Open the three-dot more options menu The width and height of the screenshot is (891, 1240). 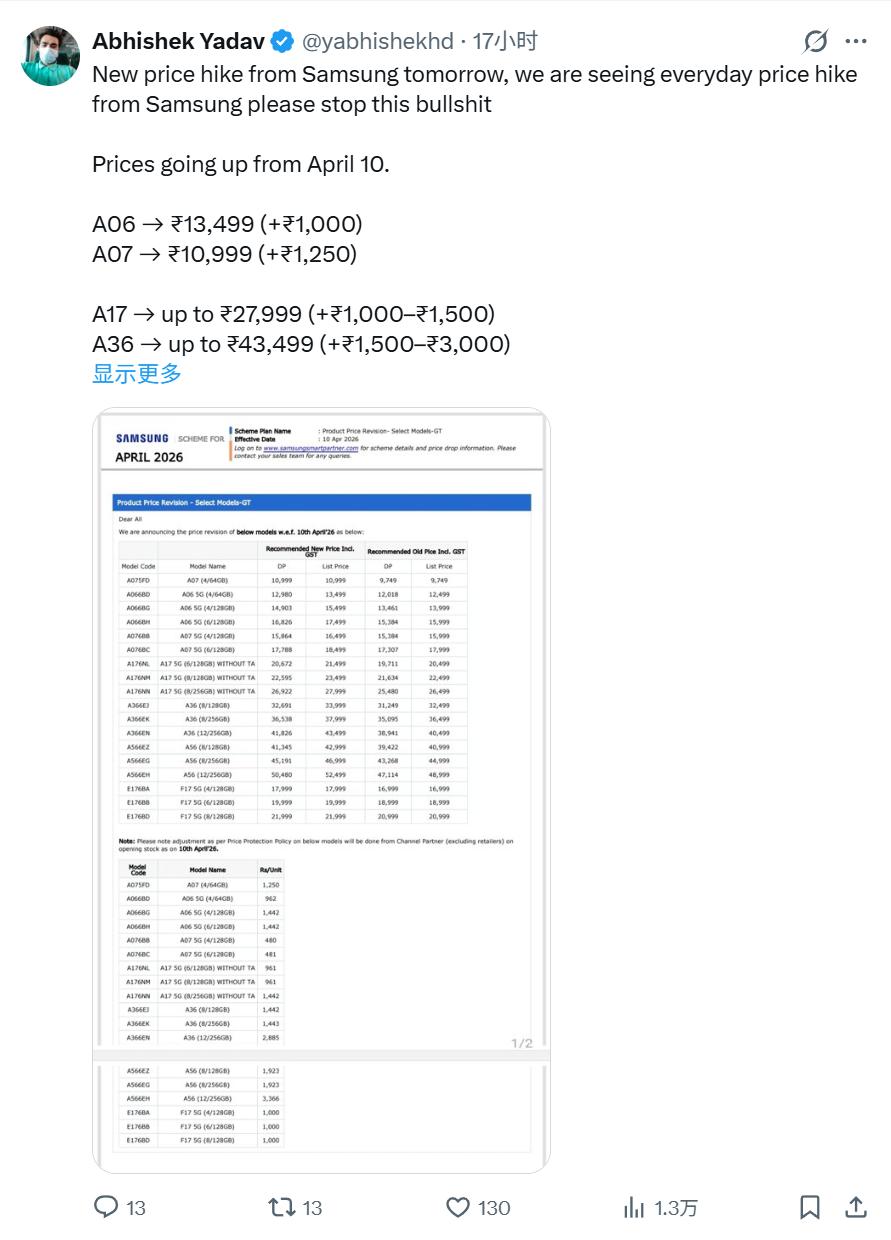coord(856,41)
